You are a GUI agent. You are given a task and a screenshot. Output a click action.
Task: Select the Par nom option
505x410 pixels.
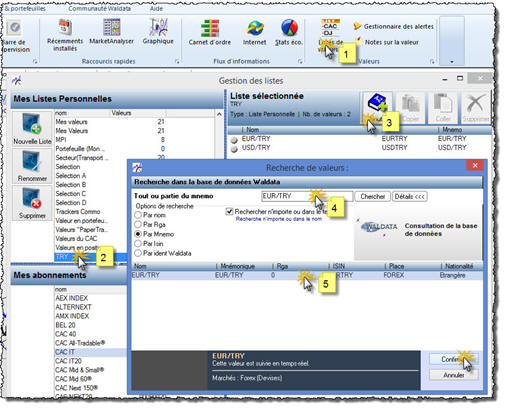(138, 215)
